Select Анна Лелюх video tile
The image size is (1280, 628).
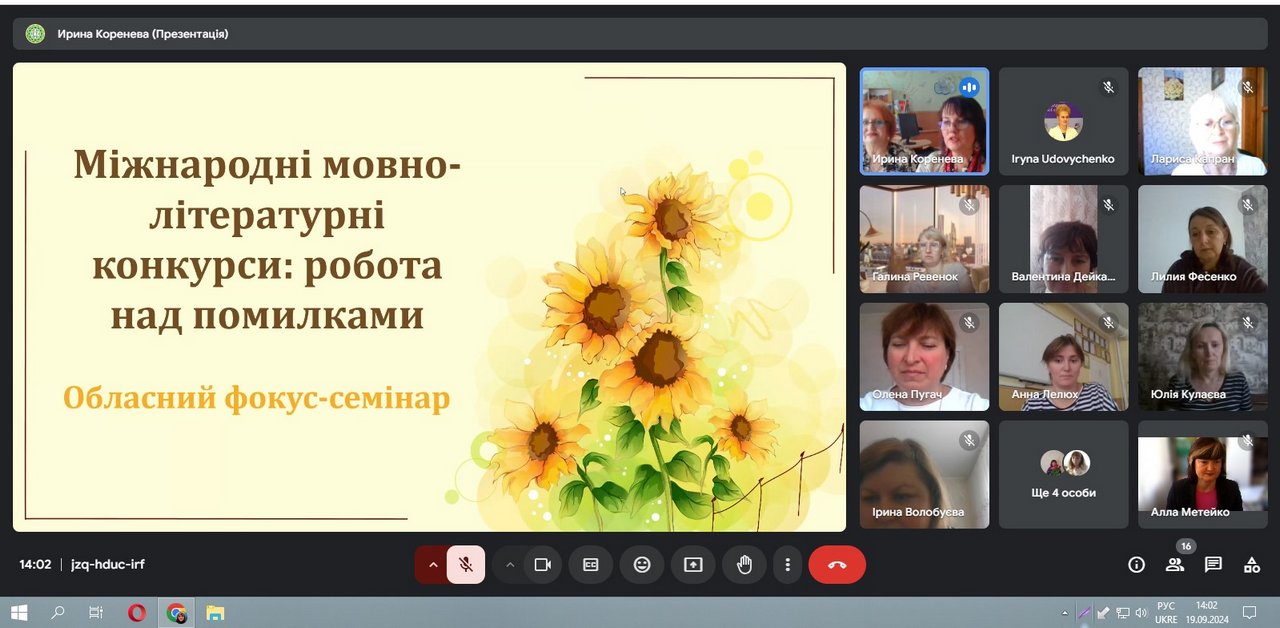1063,357
